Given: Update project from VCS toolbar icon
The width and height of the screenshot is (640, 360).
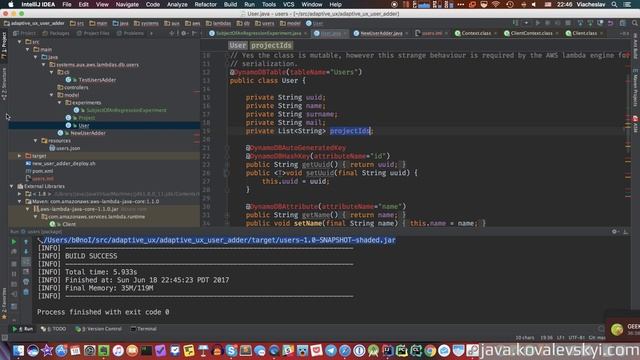Looking at the screenshot, I should [x=580, y=23].
